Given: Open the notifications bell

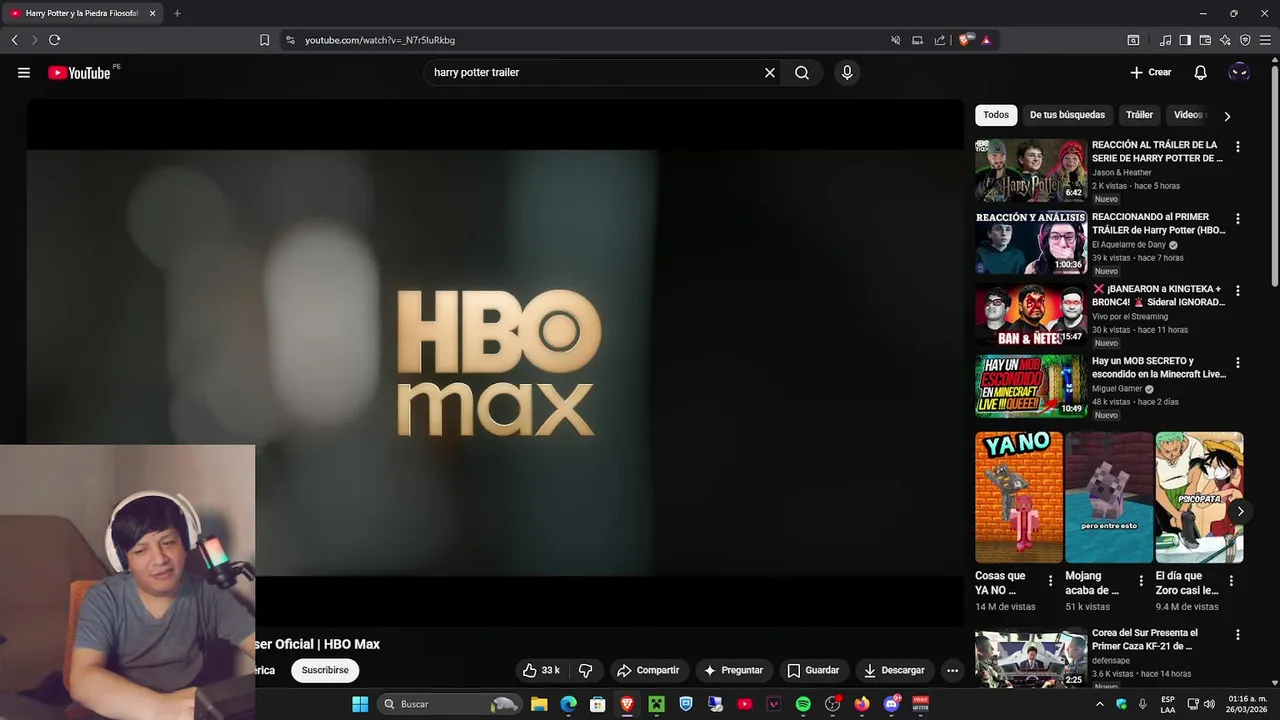Looking at the screenshot, I should tap(1201, 72).
